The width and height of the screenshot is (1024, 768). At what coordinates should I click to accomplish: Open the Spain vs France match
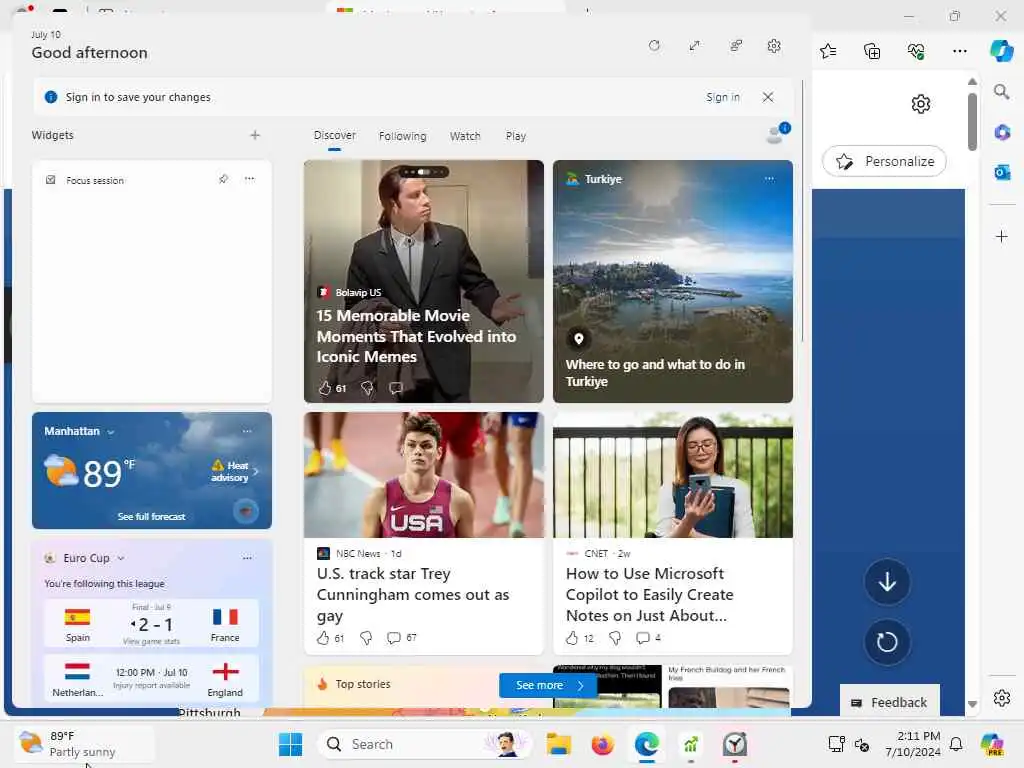click(x=152, y=624)
